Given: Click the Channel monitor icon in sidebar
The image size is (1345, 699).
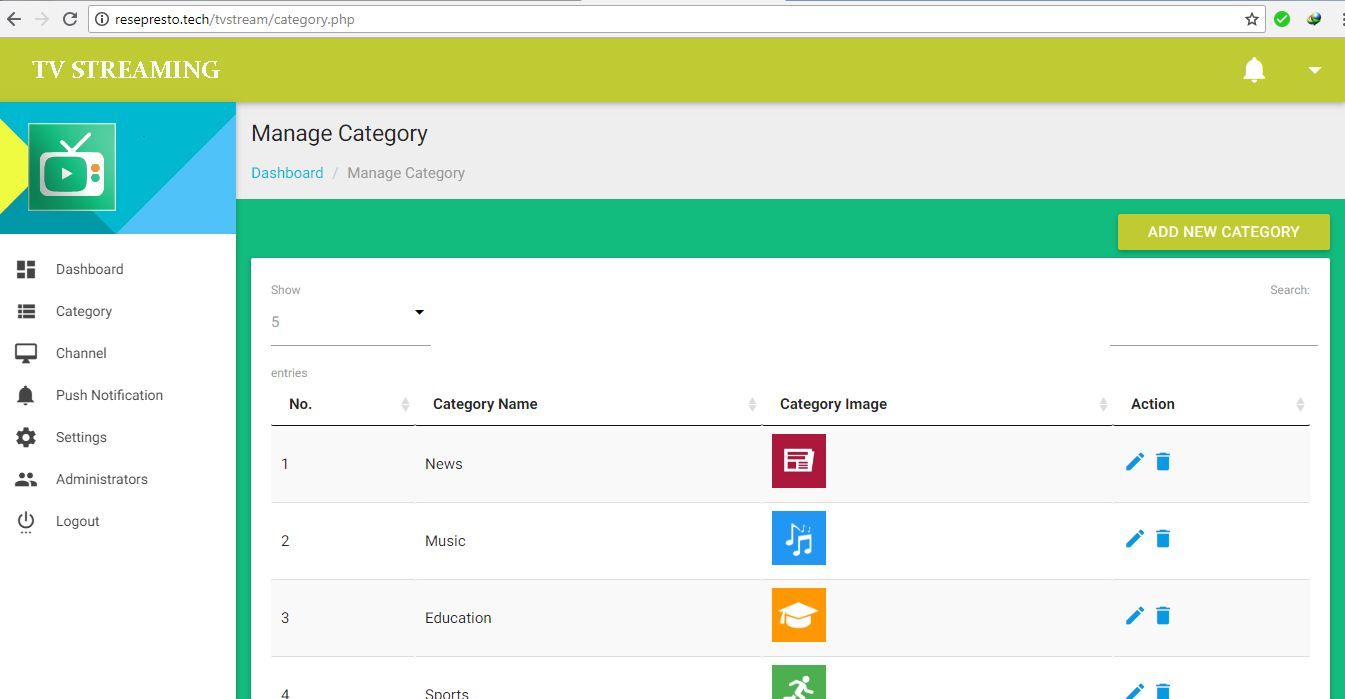Looking at the screenshot, I should (26, 353).
